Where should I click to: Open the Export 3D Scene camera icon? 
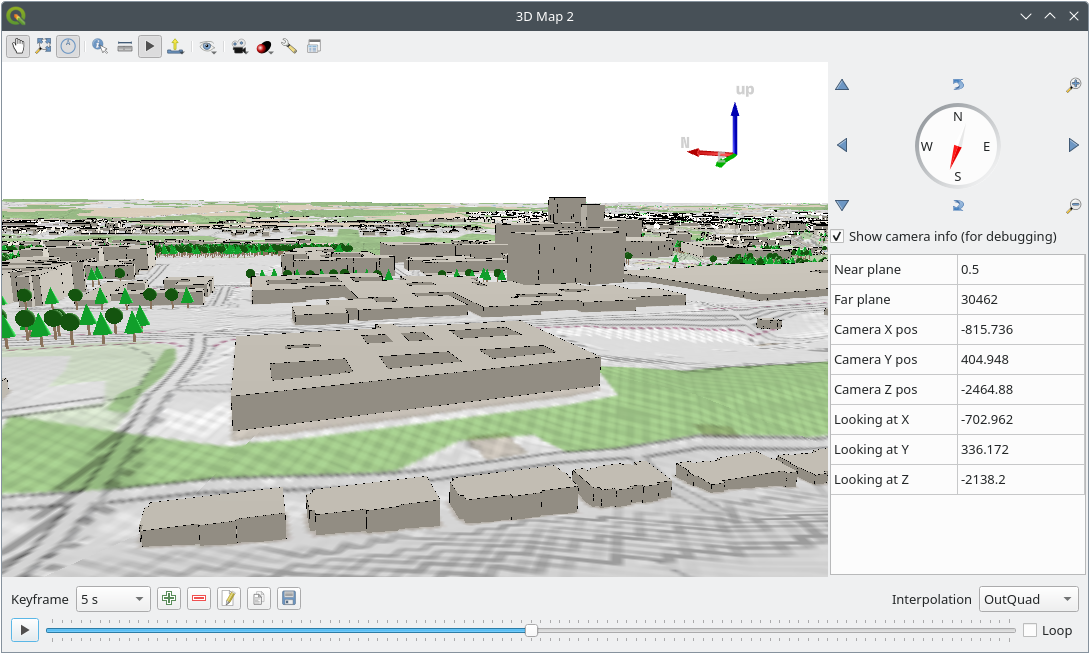click(x=237, y=46)
